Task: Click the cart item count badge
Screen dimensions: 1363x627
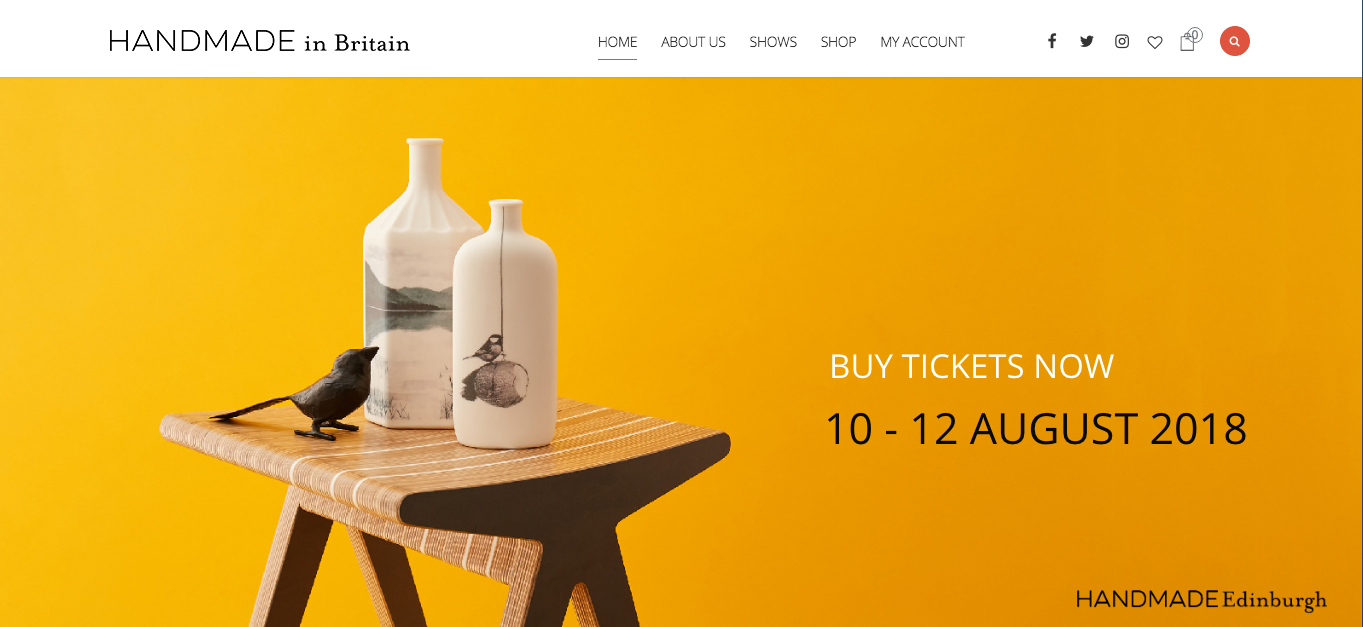Action: pos(1195,35)
